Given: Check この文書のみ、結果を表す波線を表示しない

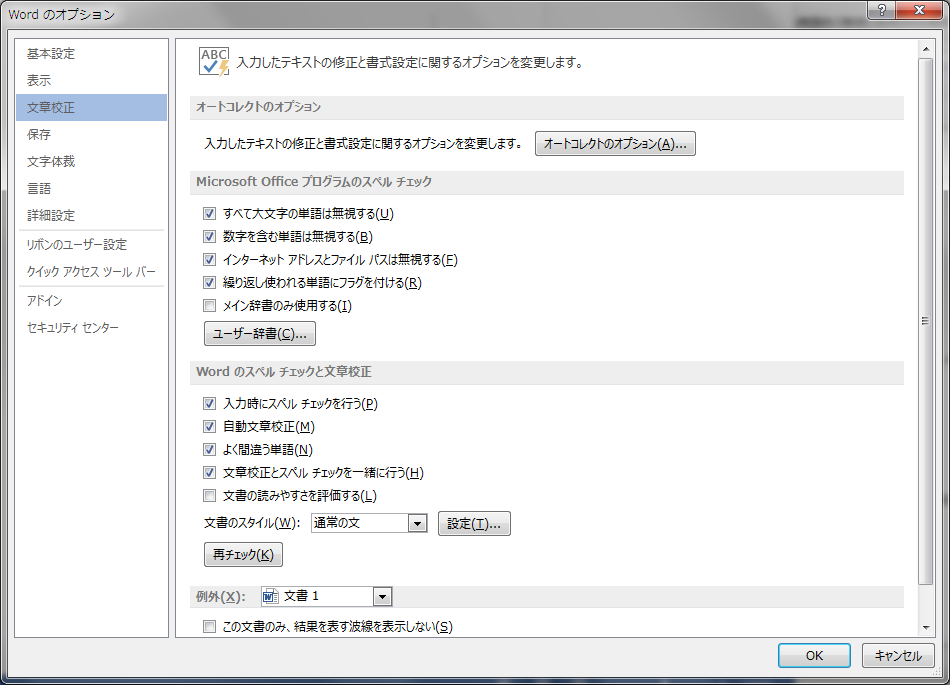Looking at the screenshot, I should click(x=210, y=627).
